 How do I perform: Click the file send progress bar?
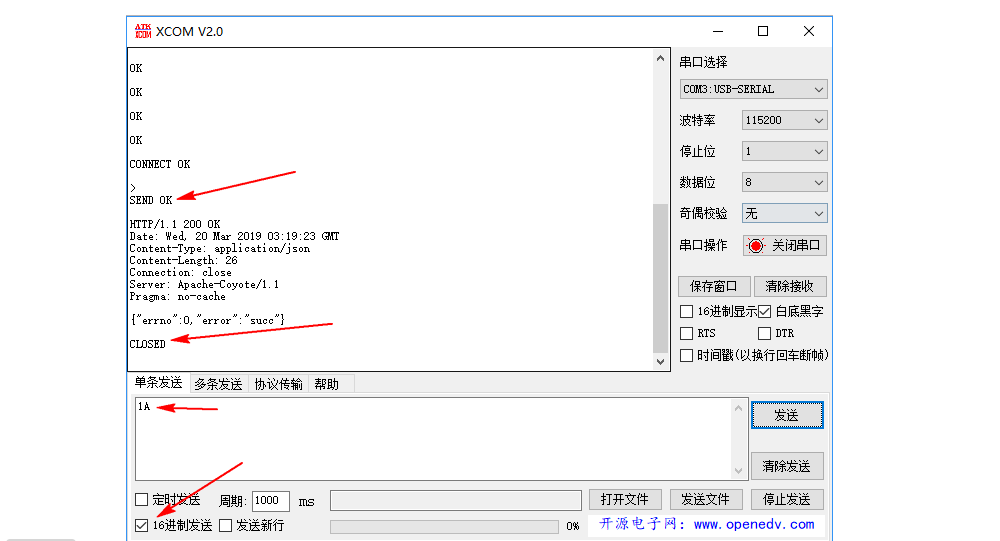click(444, 526)
